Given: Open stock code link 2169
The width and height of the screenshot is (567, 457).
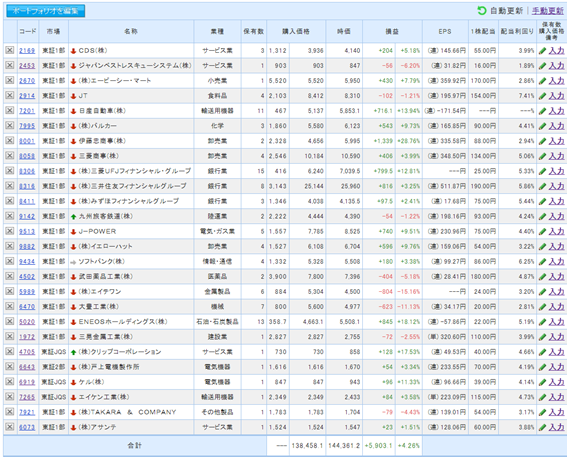Looking at the screenshot, I should point(27,51).
